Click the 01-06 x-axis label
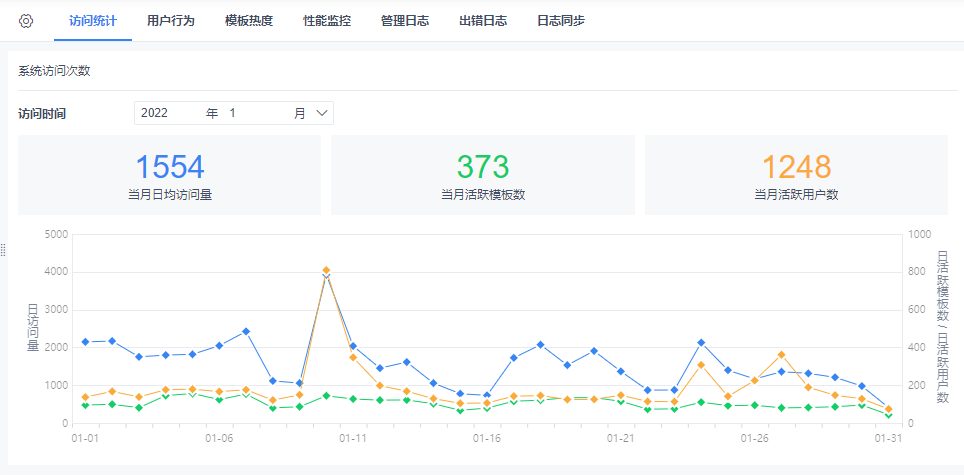This screenshot has width=964, height=475. tap(219, 438)
